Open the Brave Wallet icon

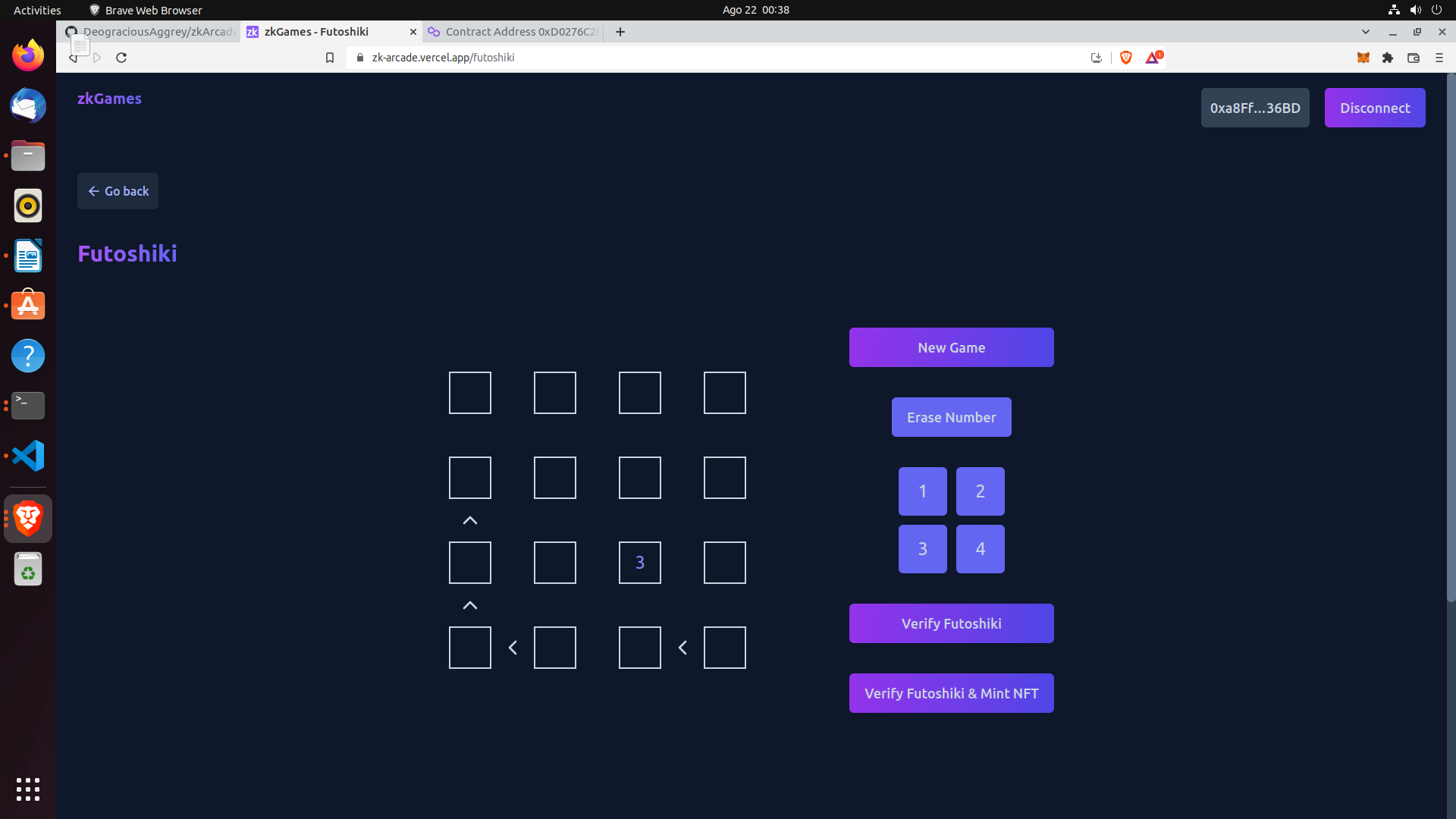click(1414, 58)
